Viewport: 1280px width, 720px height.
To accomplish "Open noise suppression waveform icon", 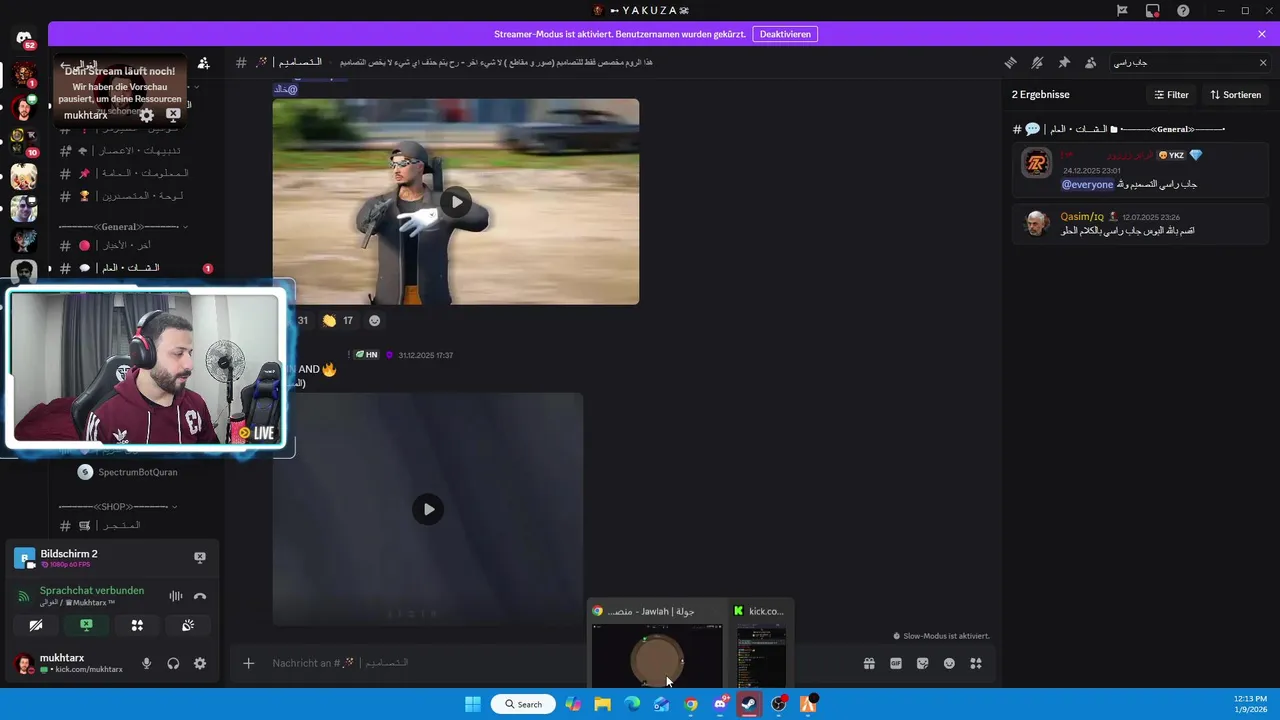I will 176,596.
